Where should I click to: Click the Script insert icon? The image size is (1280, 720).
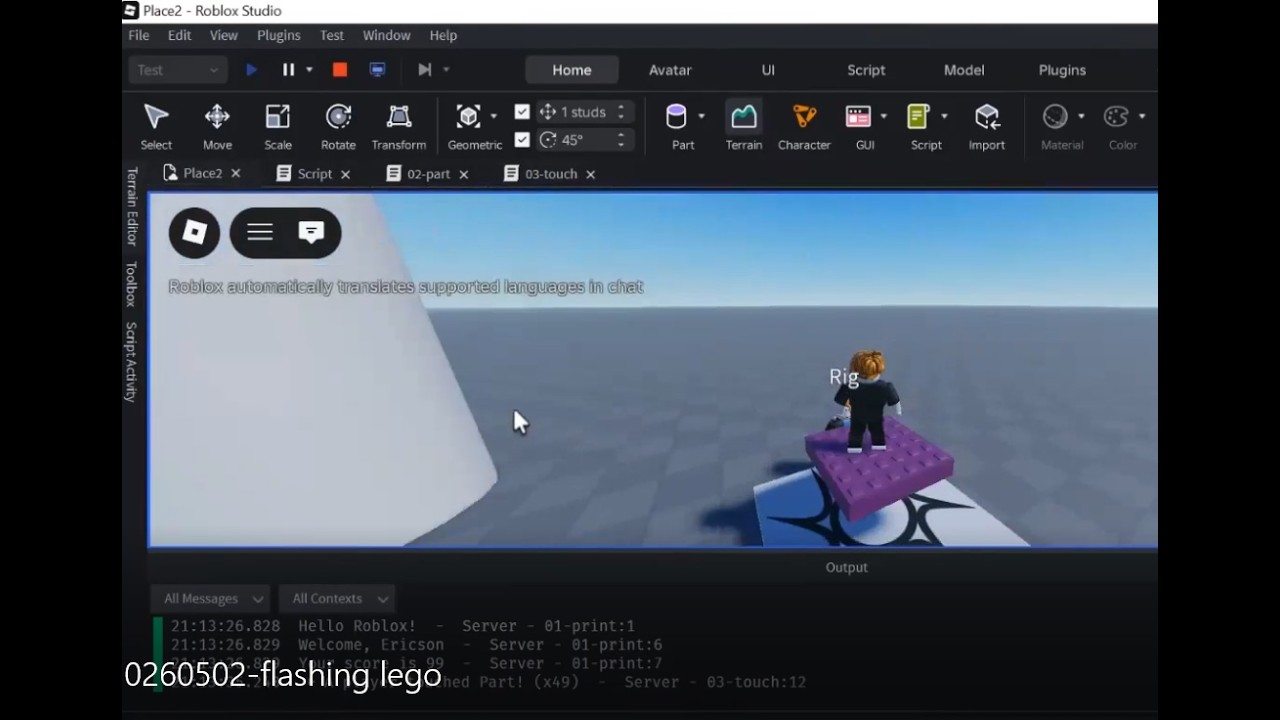(919, 117)
